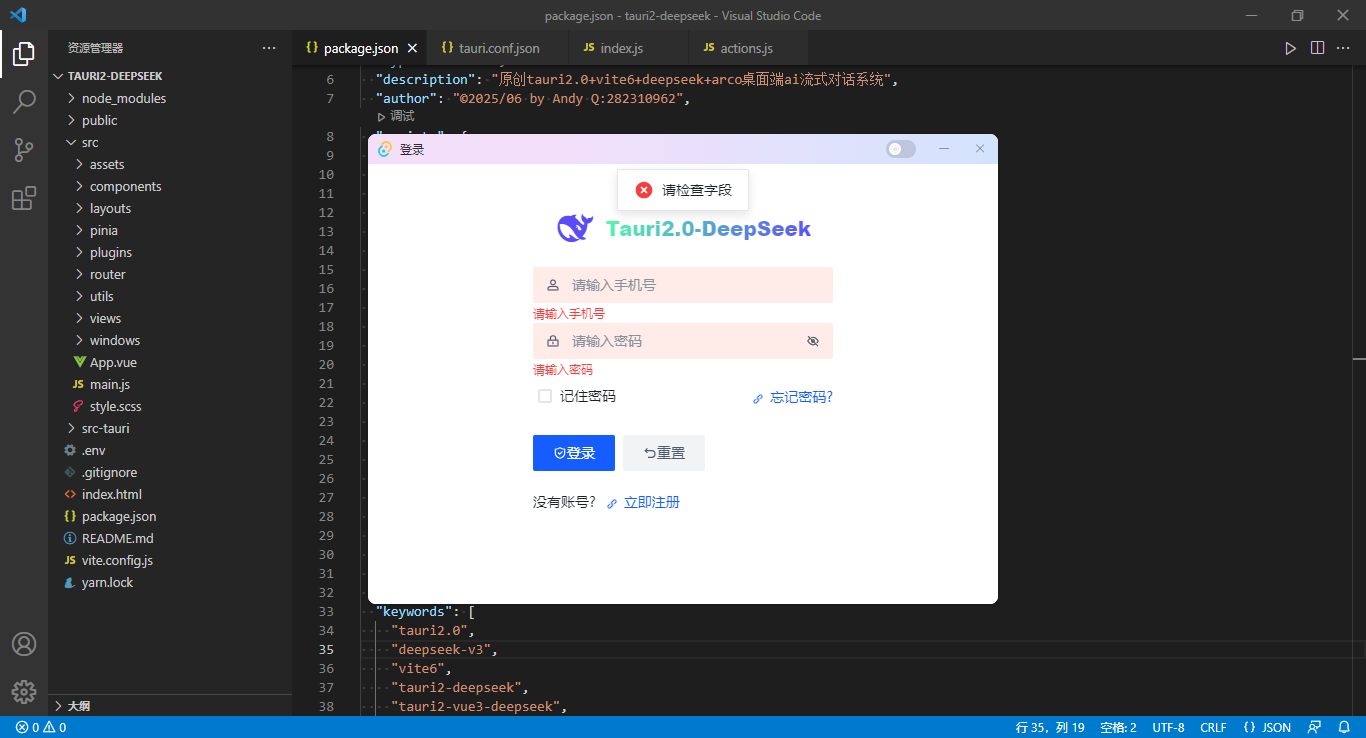Click the Run play icon in editor toolbar
This screenshot has width=1366, height=738.
(1291, 48)
